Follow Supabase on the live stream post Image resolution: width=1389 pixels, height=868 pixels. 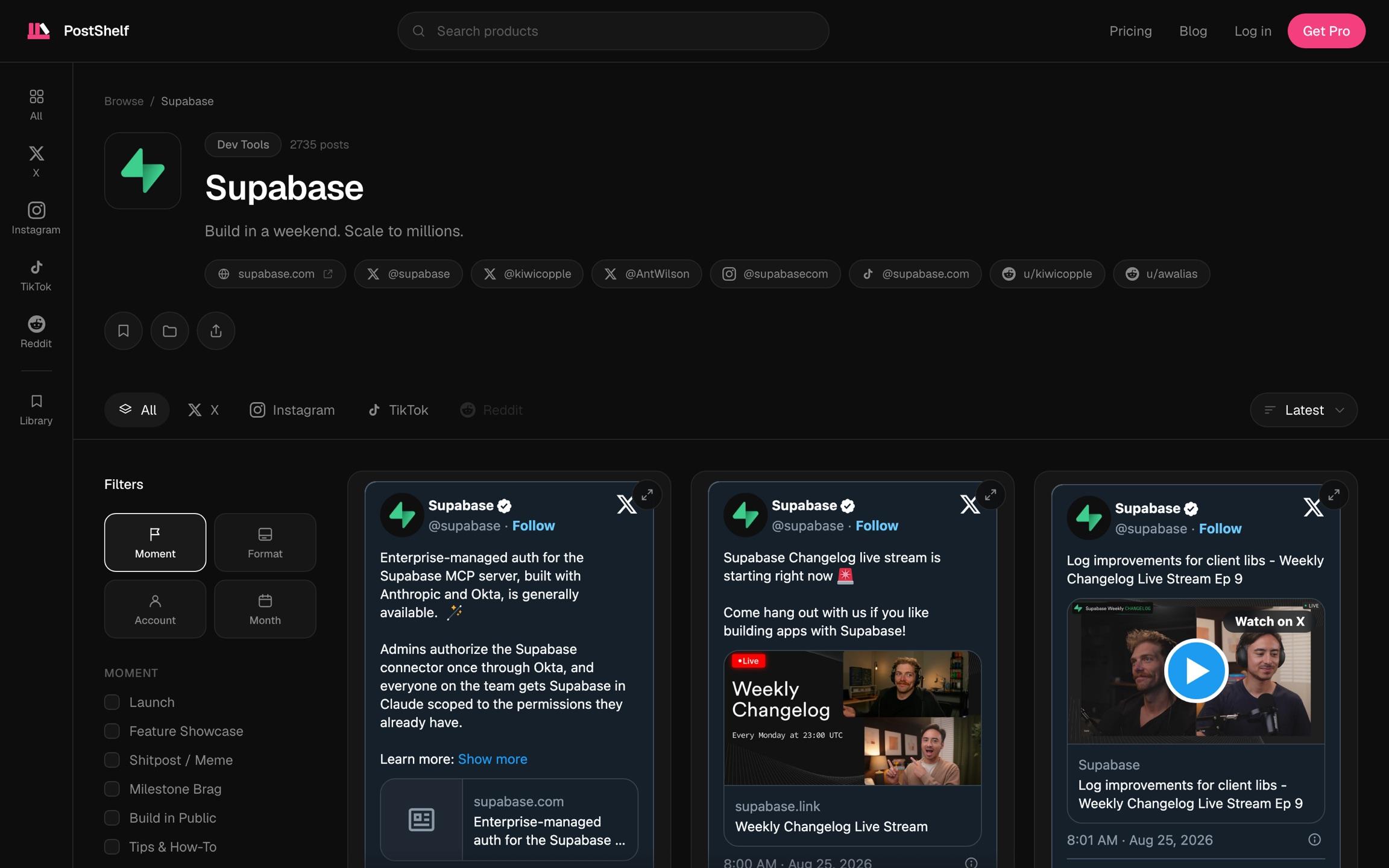click(x=877, y=526)
